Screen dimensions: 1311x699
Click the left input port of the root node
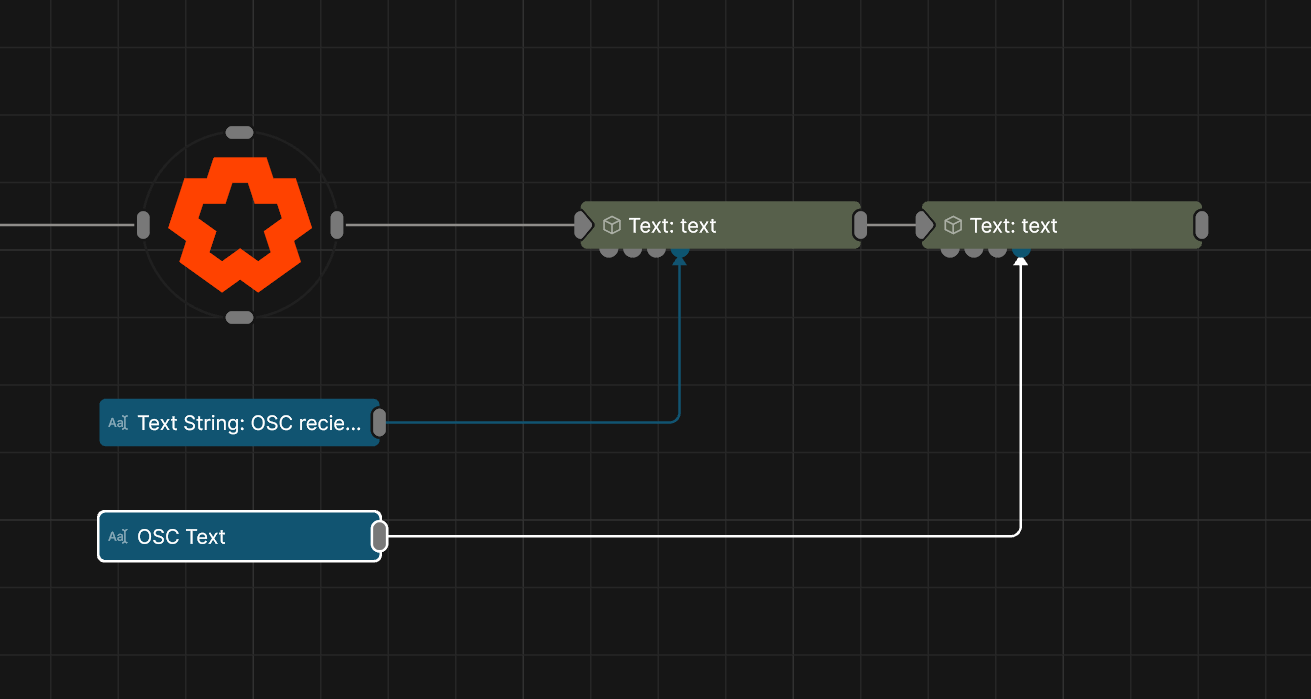143,225
